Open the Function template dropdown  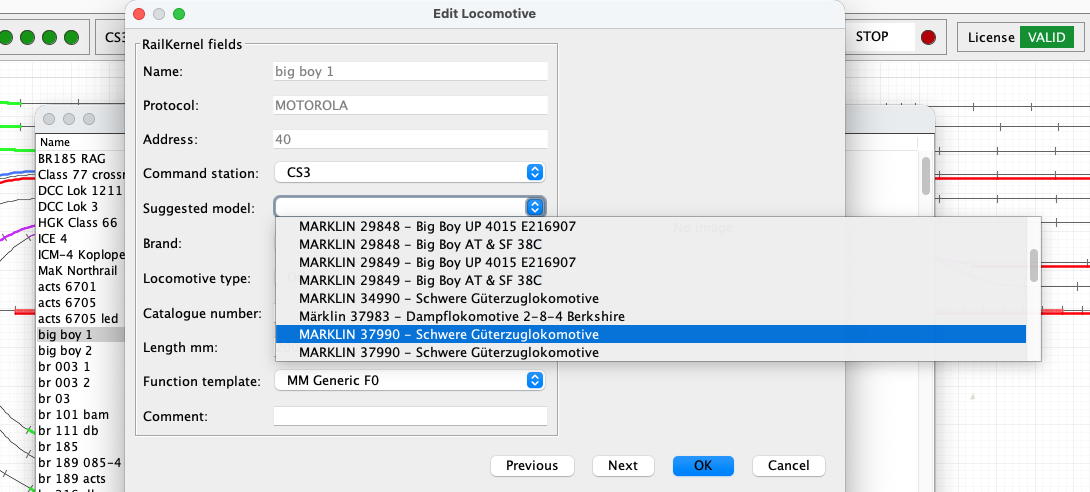point(410,380)
